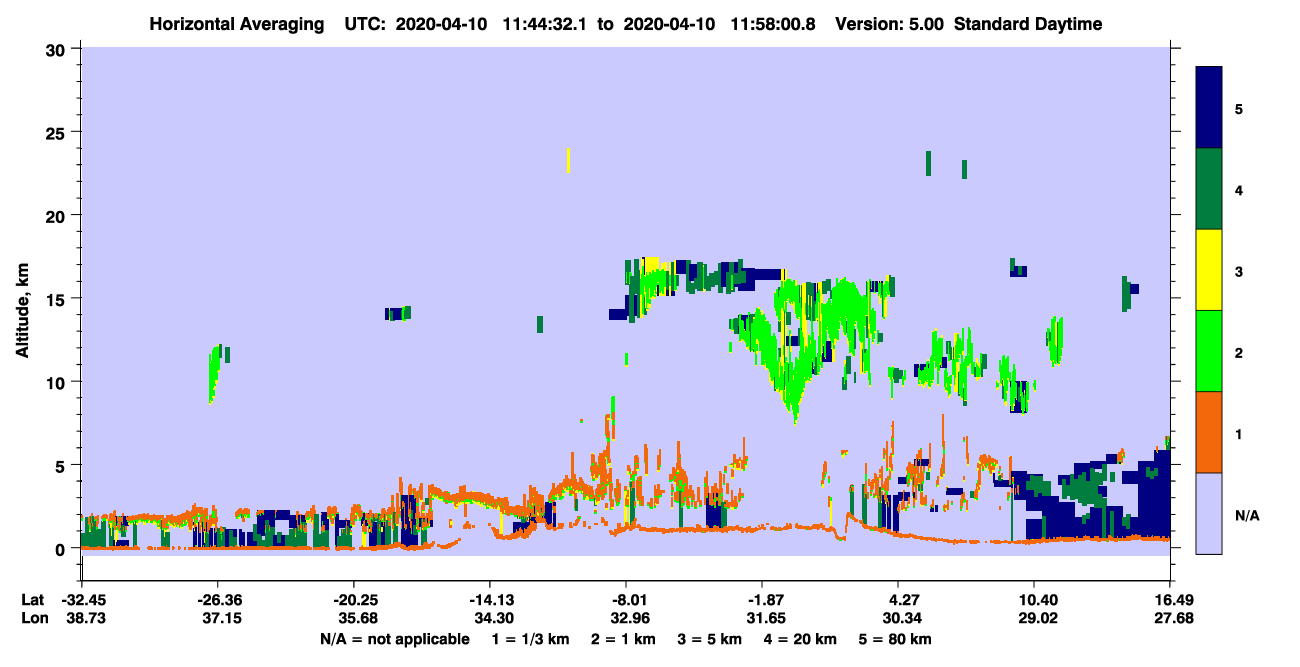Click the 'Standard Daytime' label
The image size is (1300, 667).
1028,24
